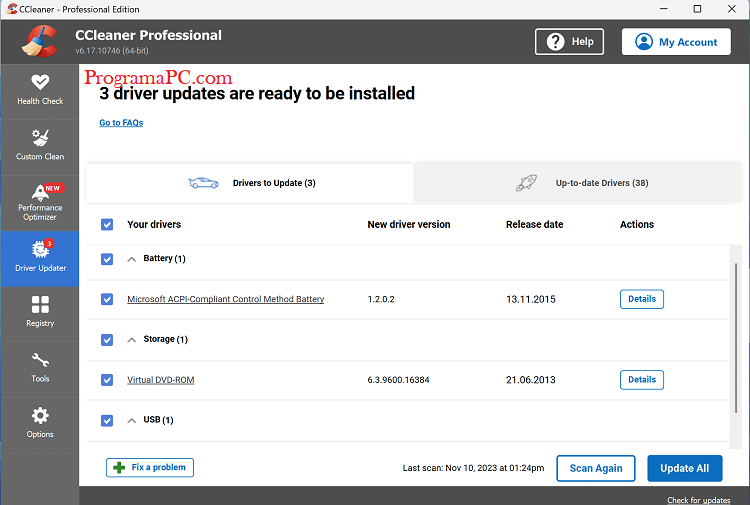View Details for Virtual DVD-ROM driver
Image resolution: width=750 pixels, height=505 pixels.
641,380
